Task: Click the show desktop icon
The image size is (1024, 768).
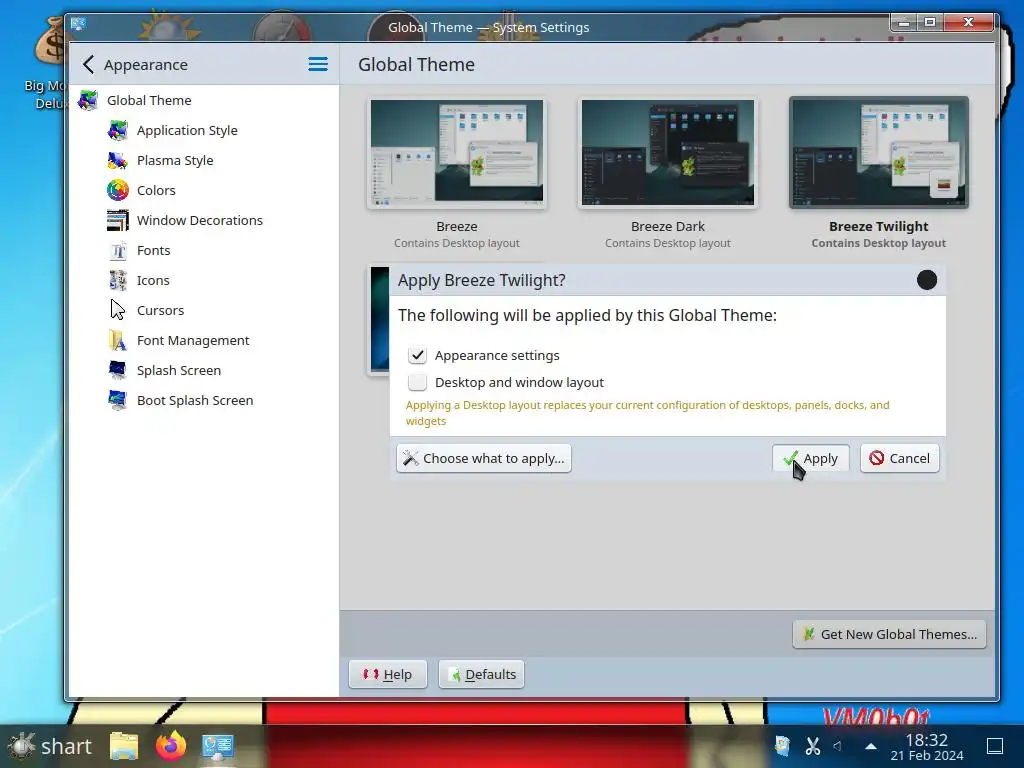Action: (x=995, y=746)
